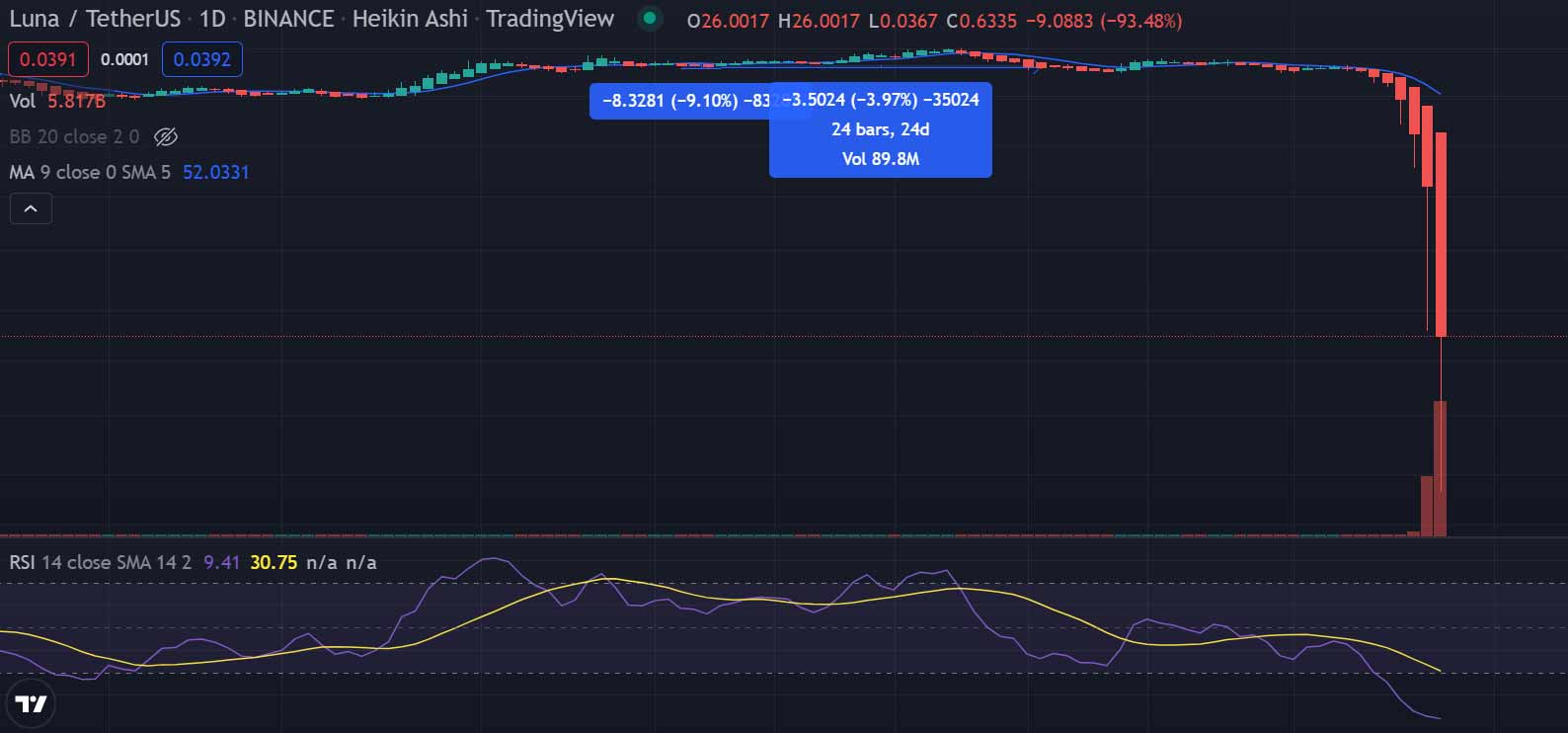Click the measurement box showing 24 bars, 24d
The image size is (1568, 733).
point(881,129)
